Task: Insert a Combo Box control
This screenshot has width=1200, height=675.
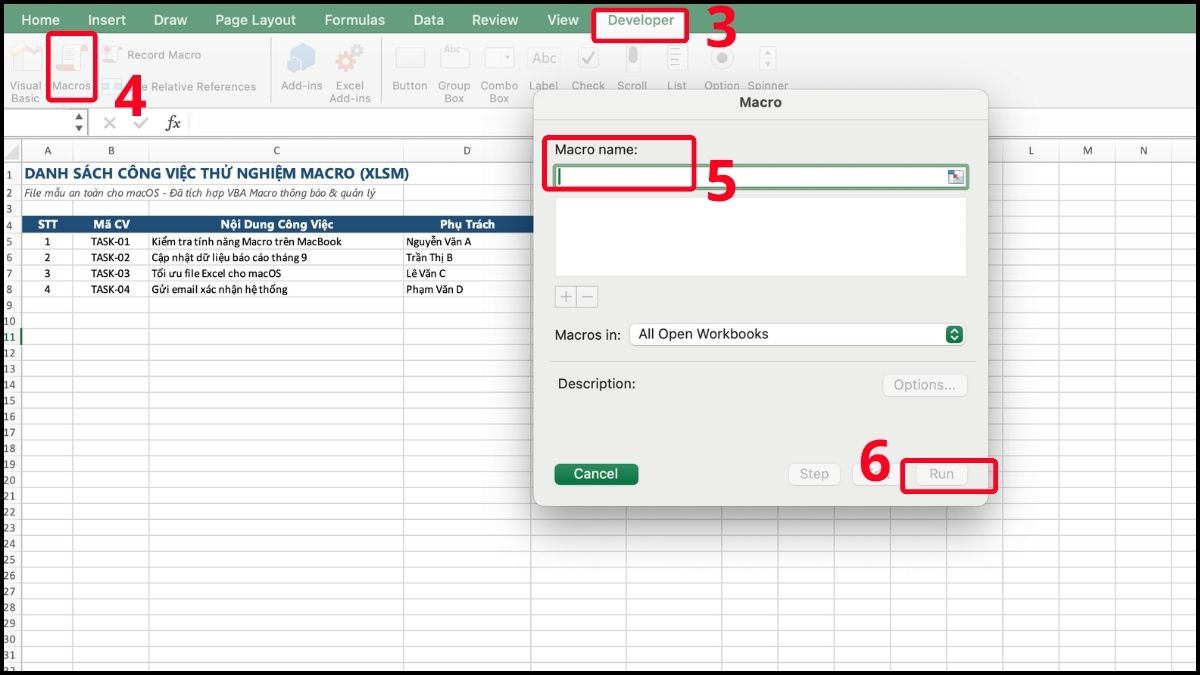Action: (x=499, y=72)
